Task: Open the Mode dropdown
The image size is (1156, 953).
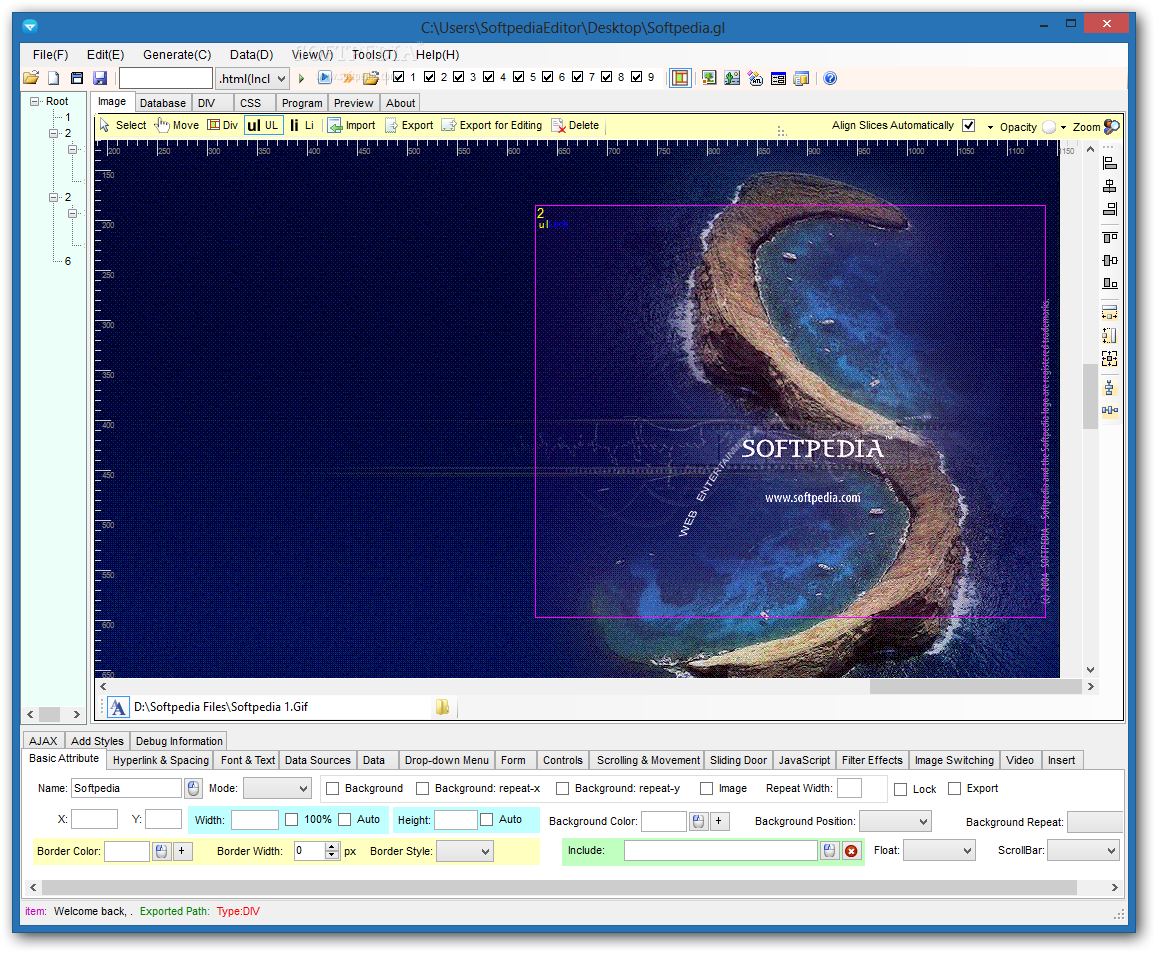Action: pos(277,789)
